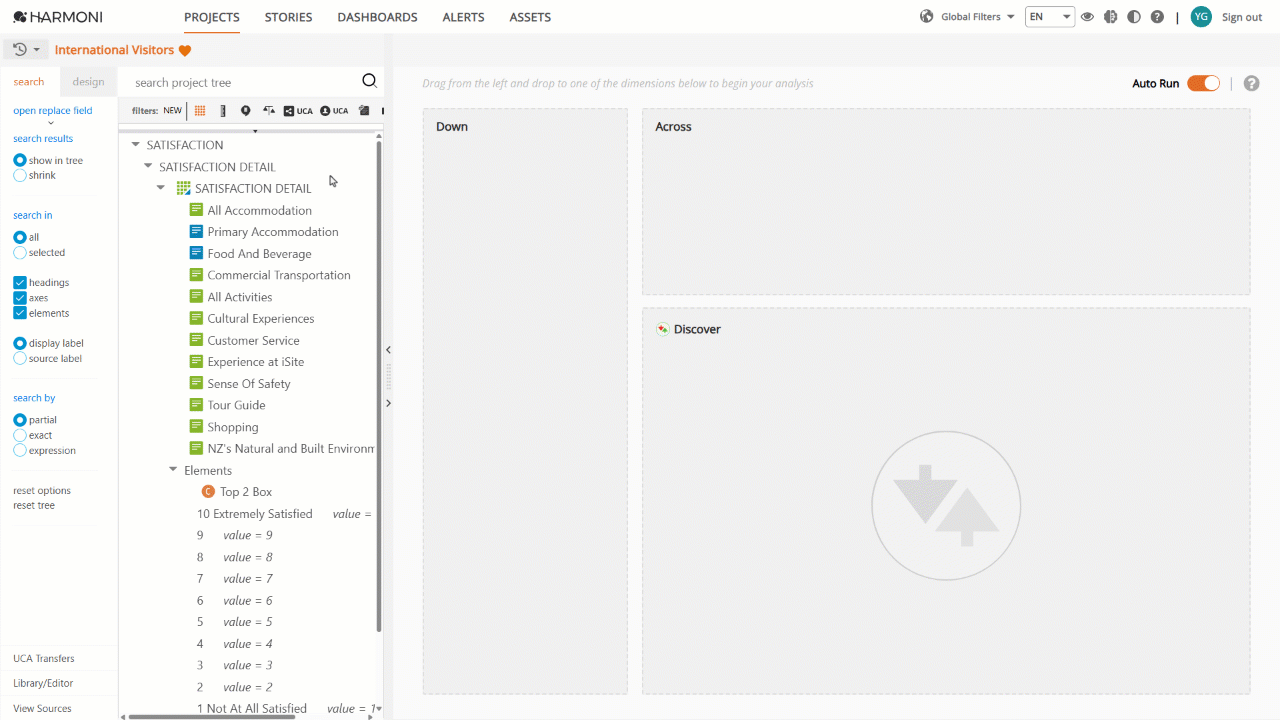Open the DASHBOARDS menu
Screen dimensions: 1280x720
pos(377,17)
